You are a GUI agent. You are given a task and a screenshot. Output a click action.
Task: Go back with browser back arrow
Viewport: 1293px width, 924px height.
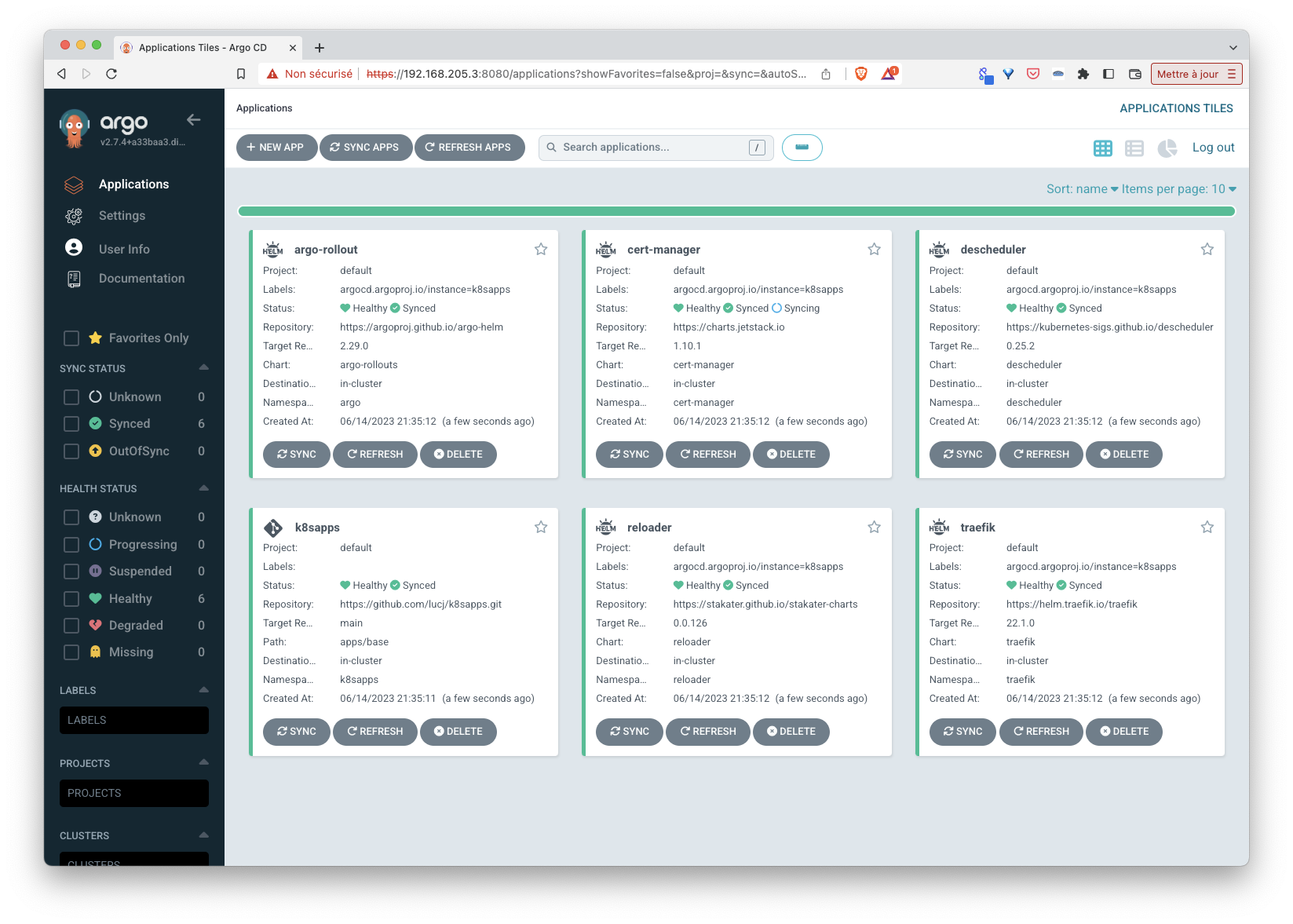point(61,74)
